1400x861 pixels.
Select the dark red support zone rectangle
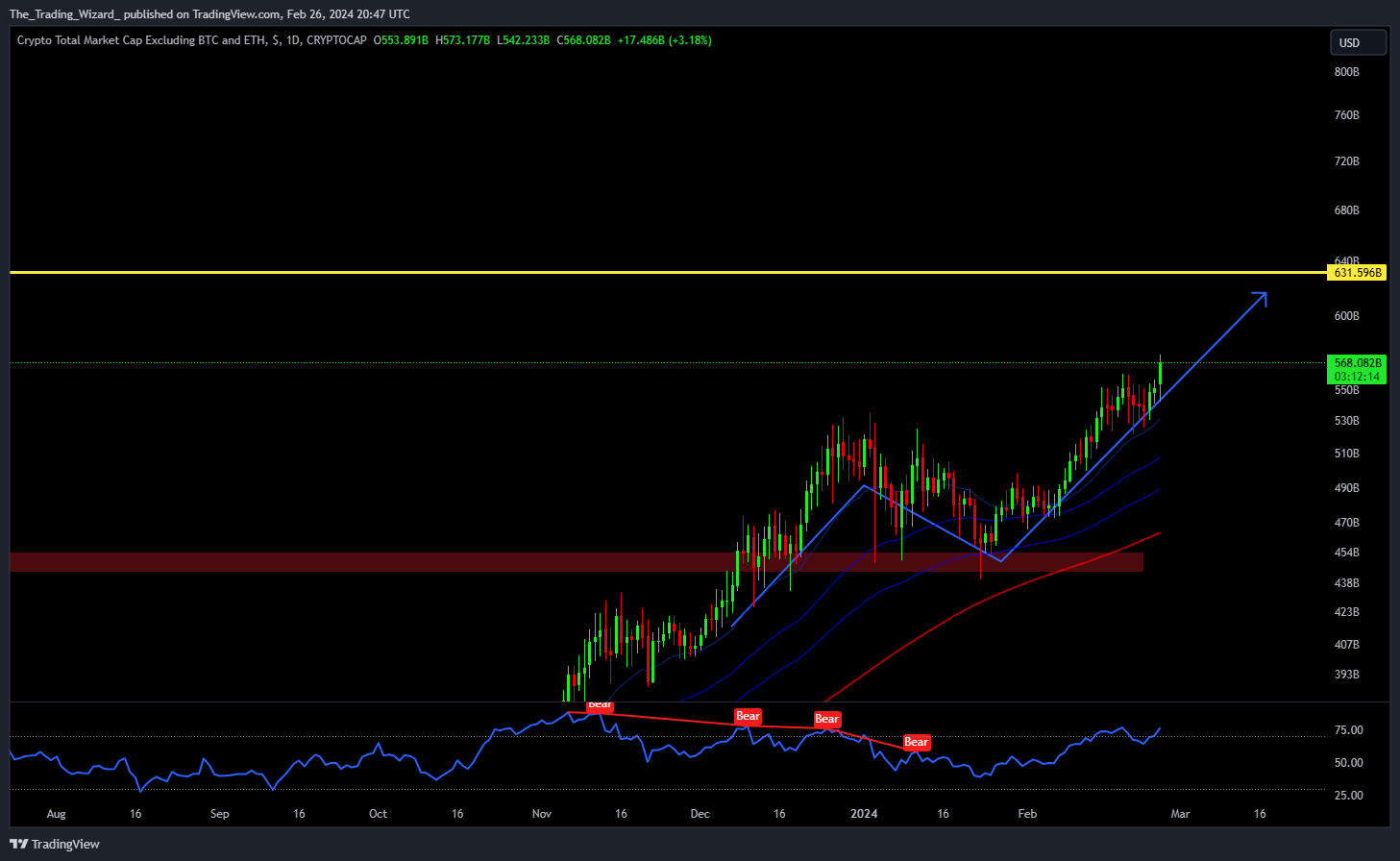coord(577,562)
